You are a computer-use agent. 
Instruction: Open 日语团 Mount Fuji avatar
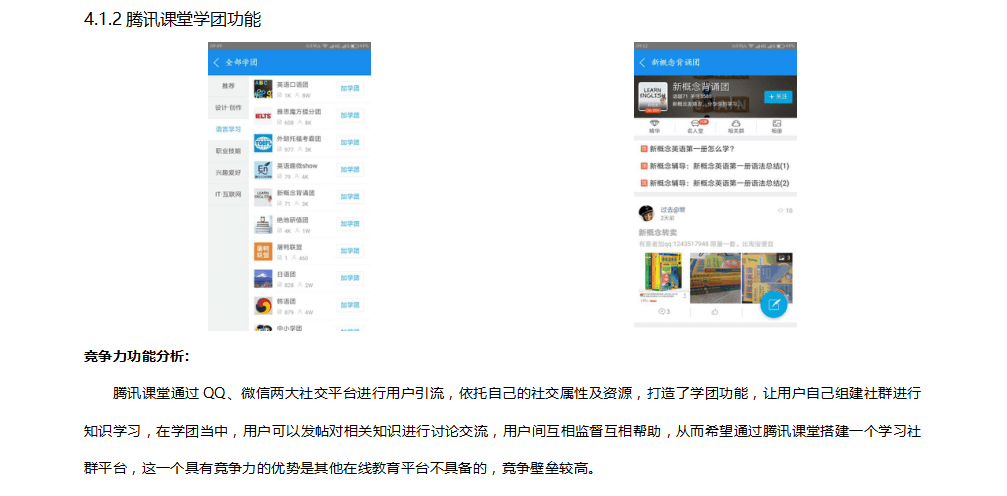(x=263, y=278)
